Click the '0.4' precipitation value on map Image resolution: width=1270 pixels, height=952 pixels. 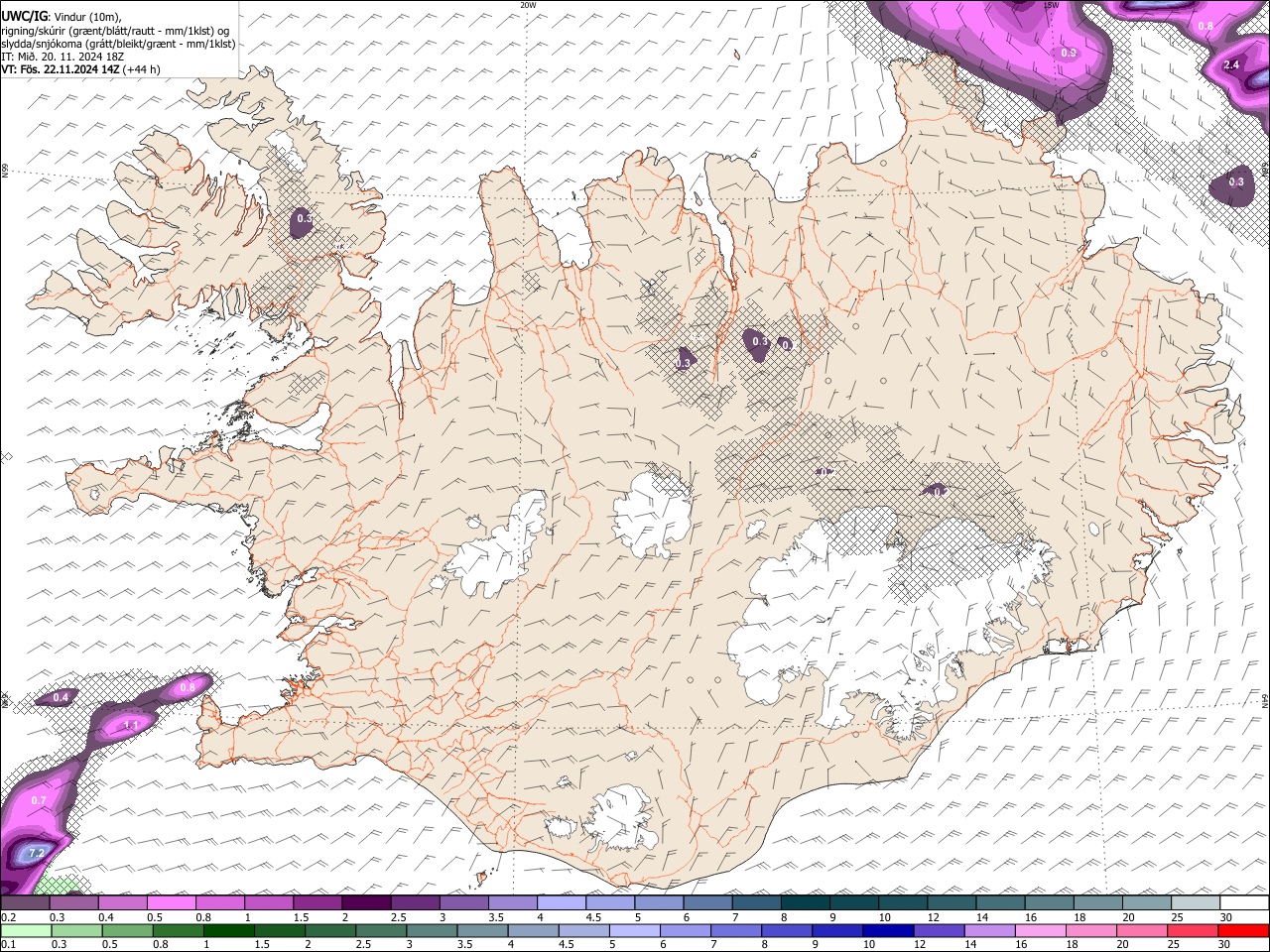61,698
